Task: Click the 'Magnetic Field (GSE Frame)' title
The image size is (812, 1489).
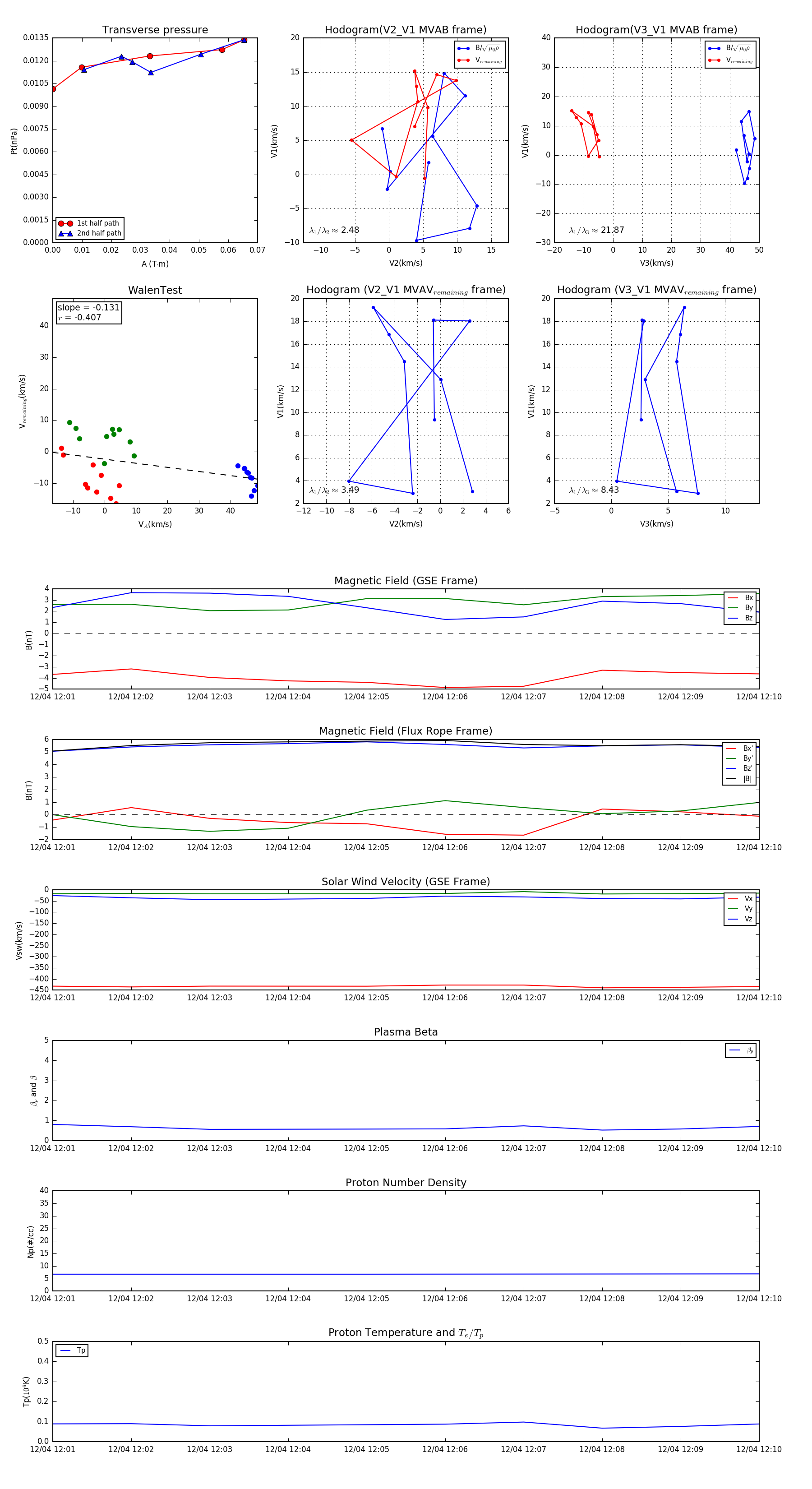Action: [x=406, y=581]
